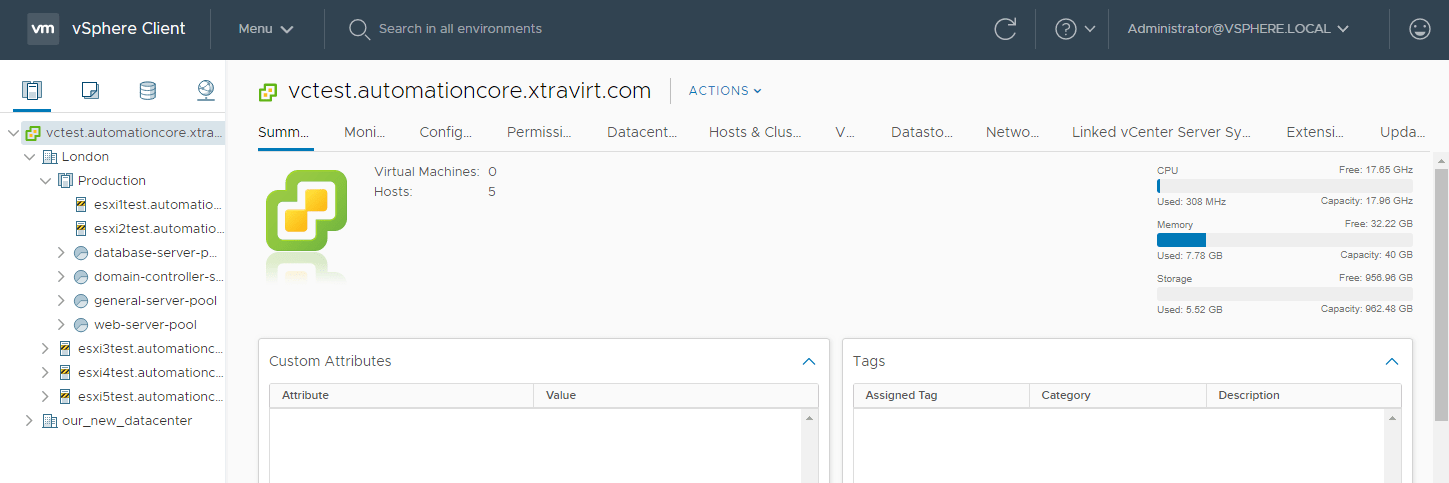
Task: Click the smiley feedback icon
Action: click(x=1419, y=29)
